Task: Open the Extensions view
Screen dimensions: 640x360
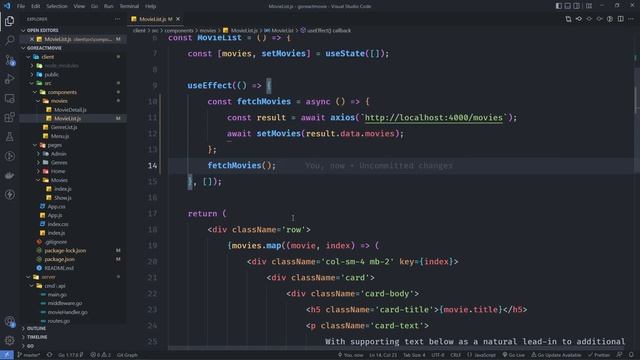Action: 9,118
